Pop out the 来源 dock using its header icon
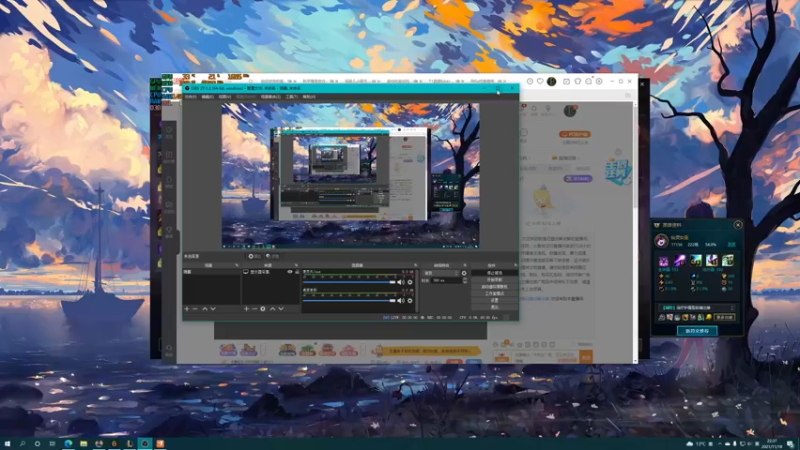800x450 pixels. [296, 265]
